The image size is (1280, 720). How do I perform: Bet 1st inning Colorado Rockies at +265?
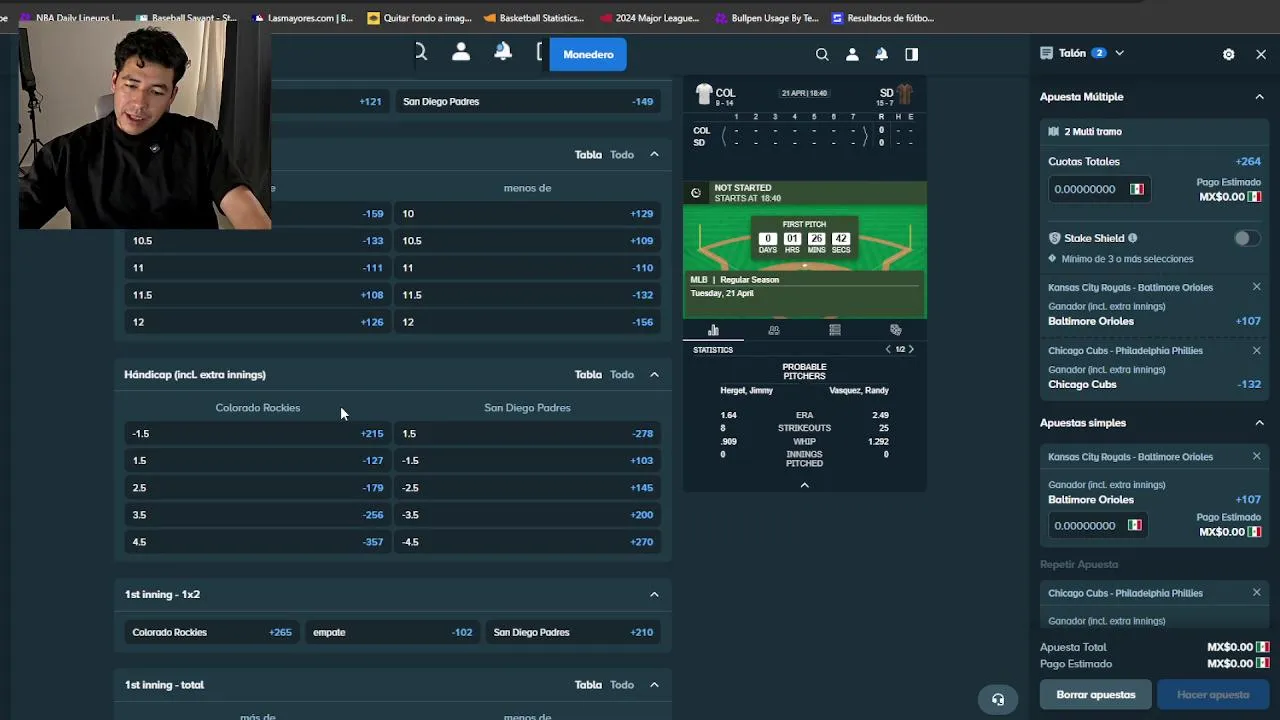tap(212, 632)
